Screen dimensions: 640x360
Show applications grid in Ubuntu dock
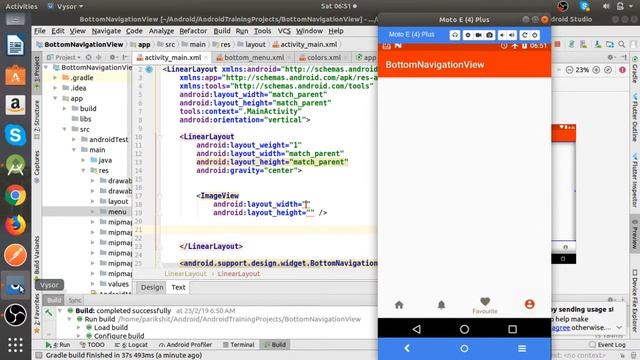pos(15,345)
